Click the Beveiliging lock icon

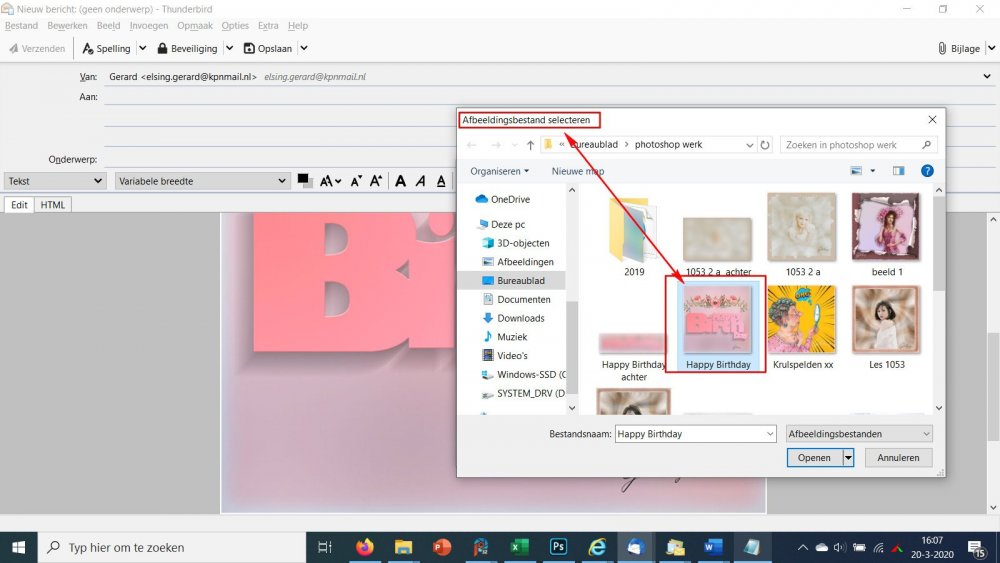point(162,48)
